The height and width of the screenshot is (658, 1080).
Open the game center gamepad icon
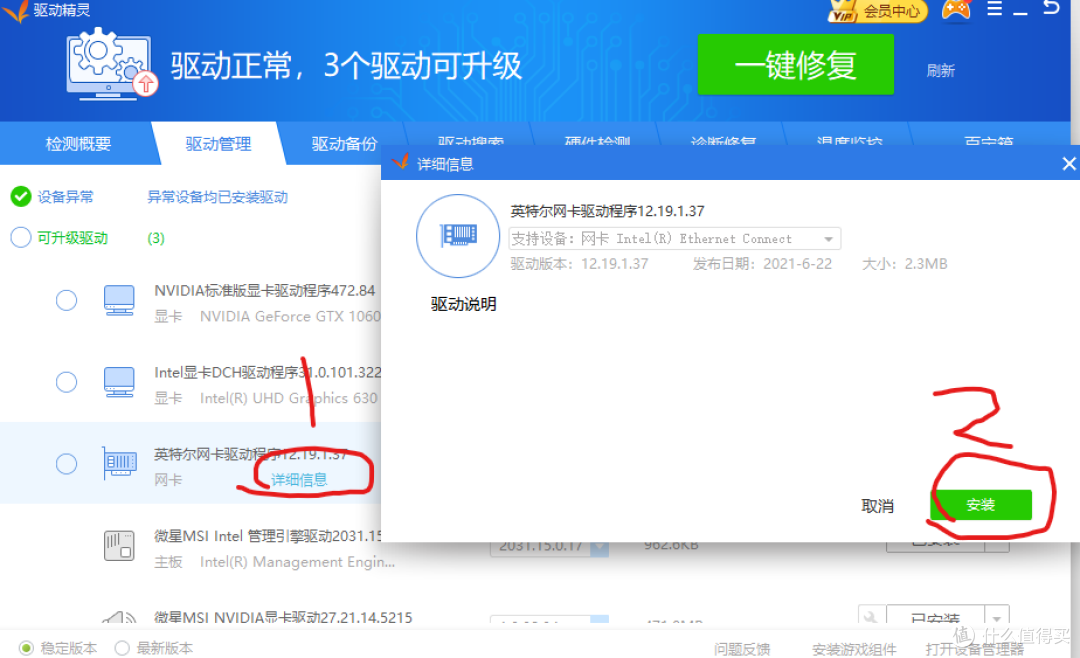pyautogui.click(x=955, y=12)
